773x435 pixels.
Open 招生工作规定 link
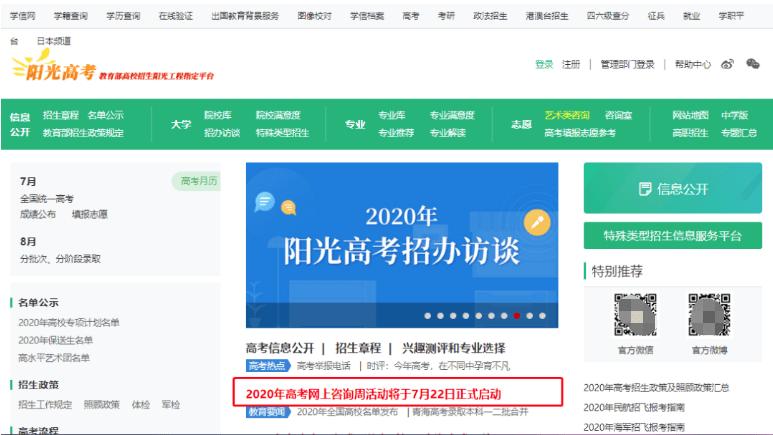tap(45, 405)
